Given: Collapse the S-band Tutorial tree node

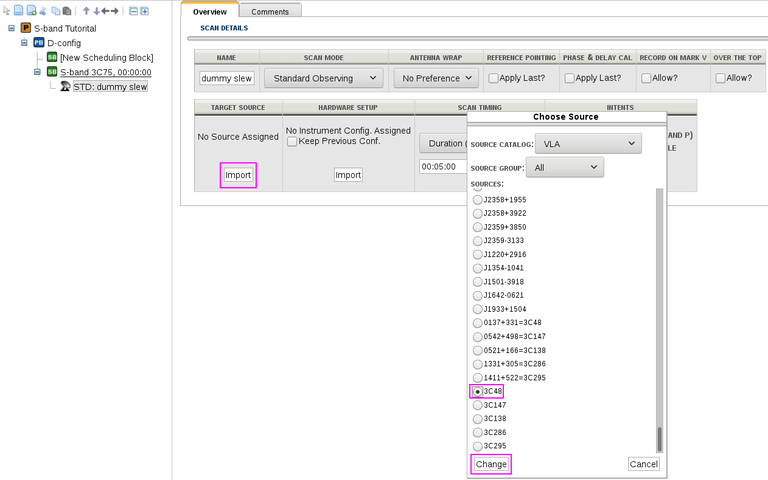Looking at the screenshot, I should click(x=11, y=28).
